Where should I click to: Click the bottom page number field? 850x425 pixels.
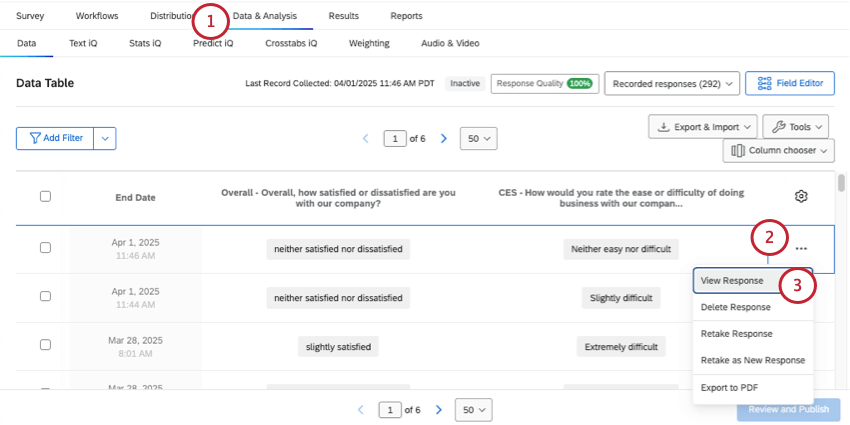tap(391, 409)
